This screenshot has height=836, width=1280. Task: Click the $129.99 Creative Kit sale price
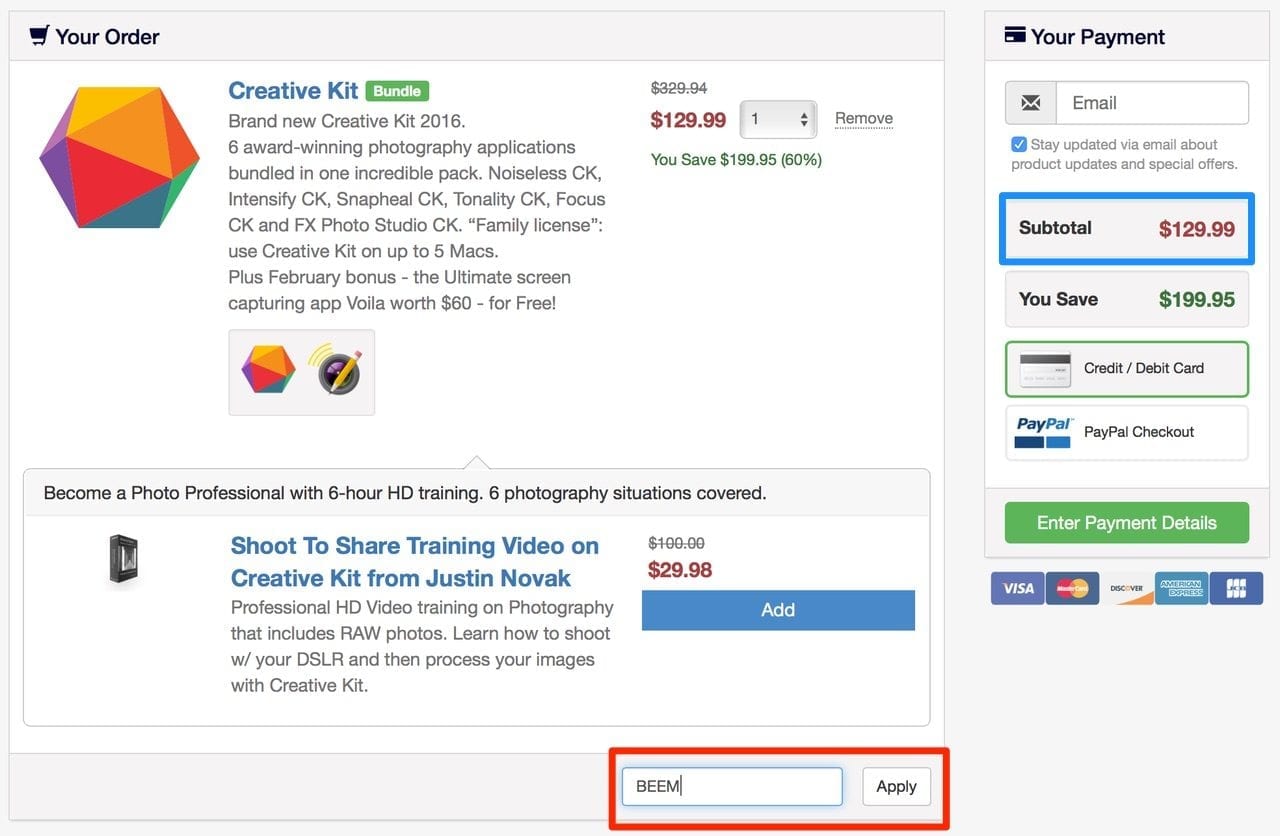click(x=688, y=120)
